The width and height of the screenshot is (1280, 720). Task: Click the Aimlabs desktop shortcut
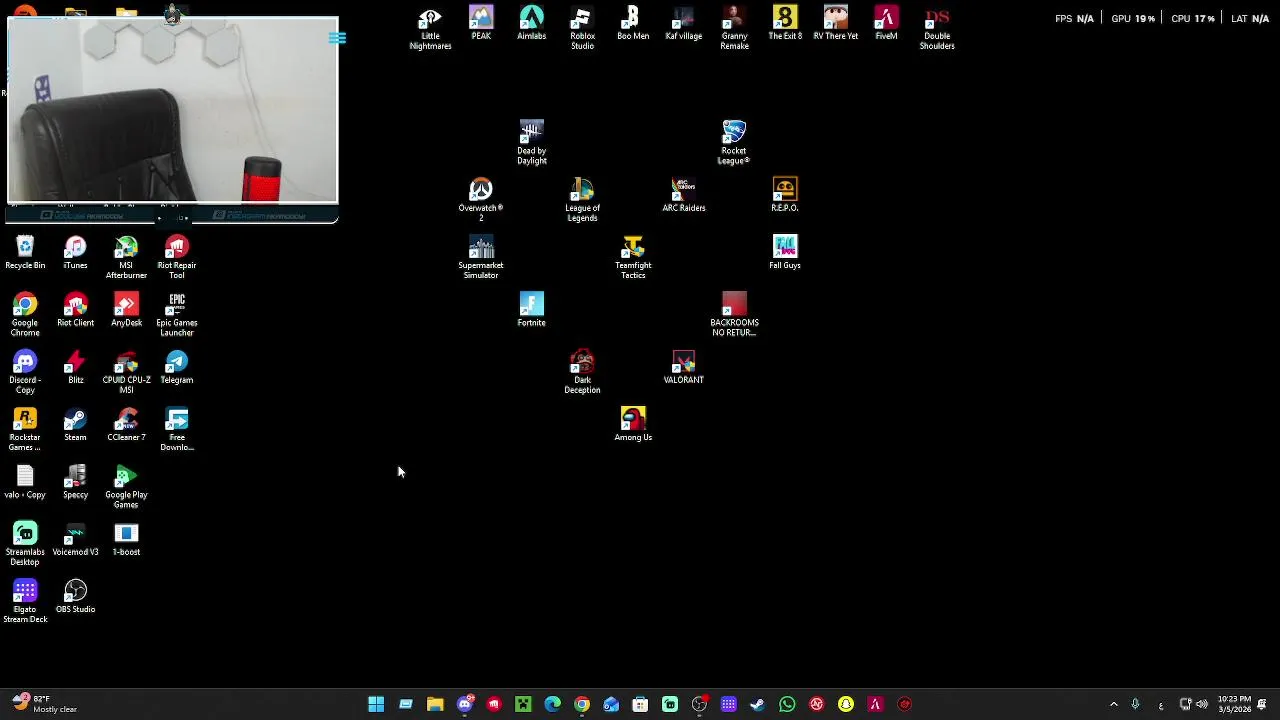pyautogui.click(x=531, y=24)
